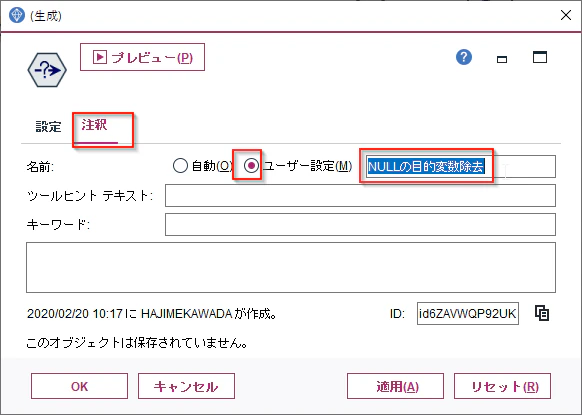Maximize dialog with large window icon

(540, 57)
